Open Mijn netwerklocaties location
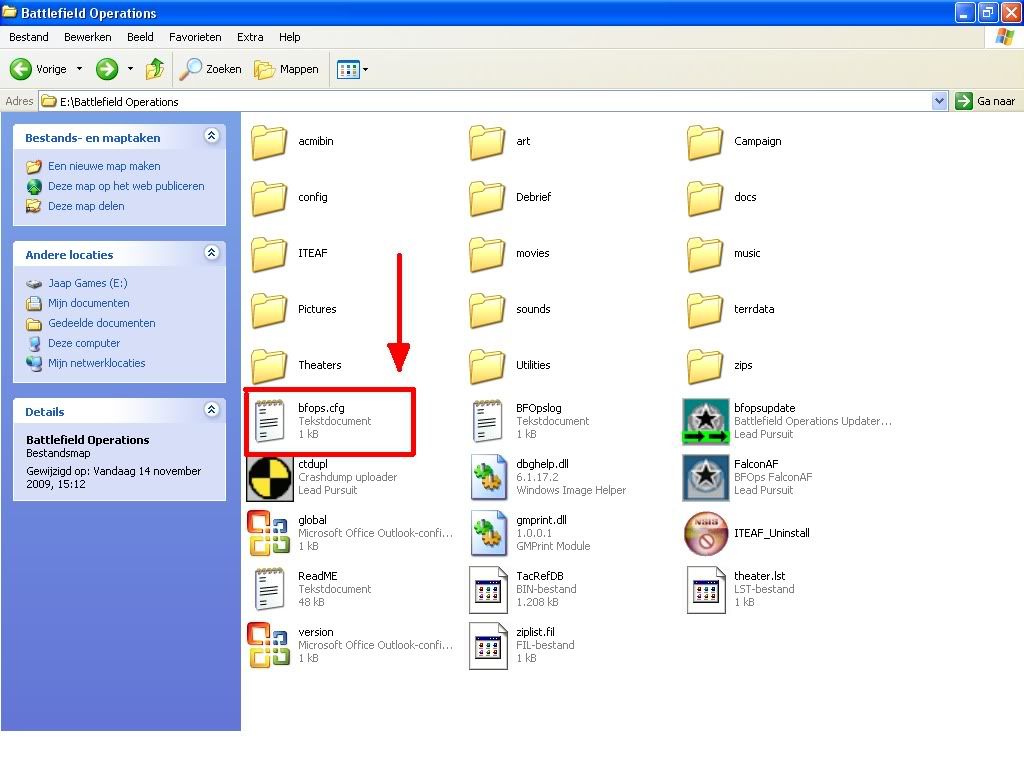The width and height of the screenshot is (1024, 768). [x=96, y=363]
